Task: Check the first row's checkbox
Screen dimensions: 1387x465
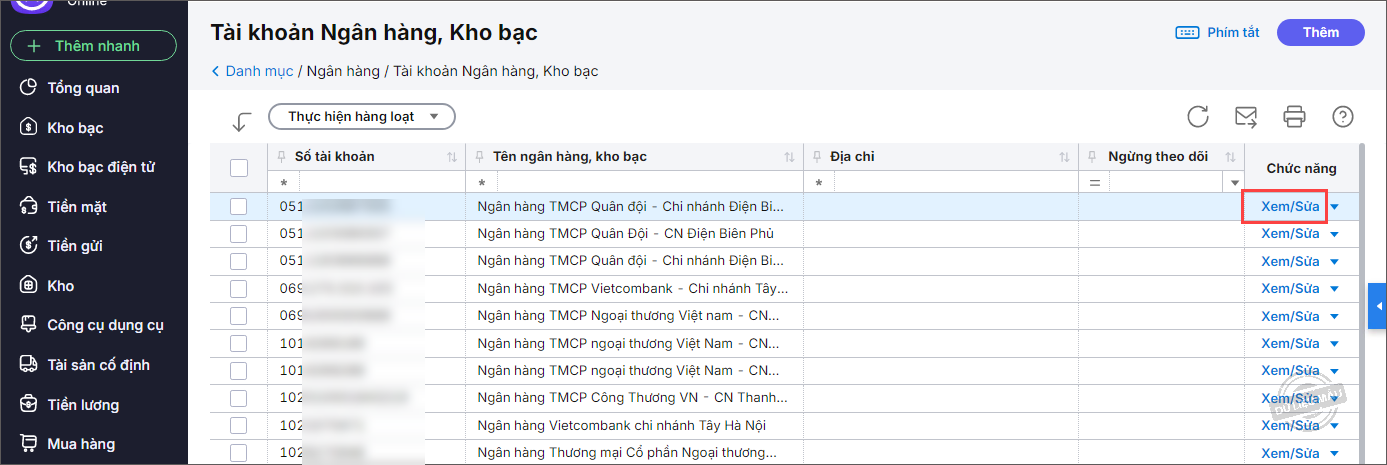Action: (x=239, y=207)
